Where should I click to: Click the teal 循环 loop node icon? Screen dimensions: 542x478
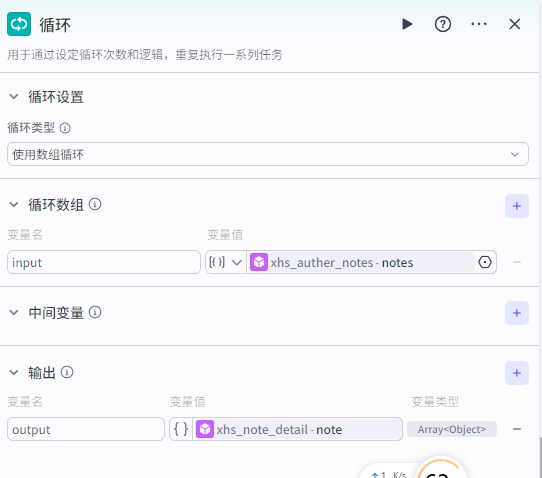[x=19, y=24]
